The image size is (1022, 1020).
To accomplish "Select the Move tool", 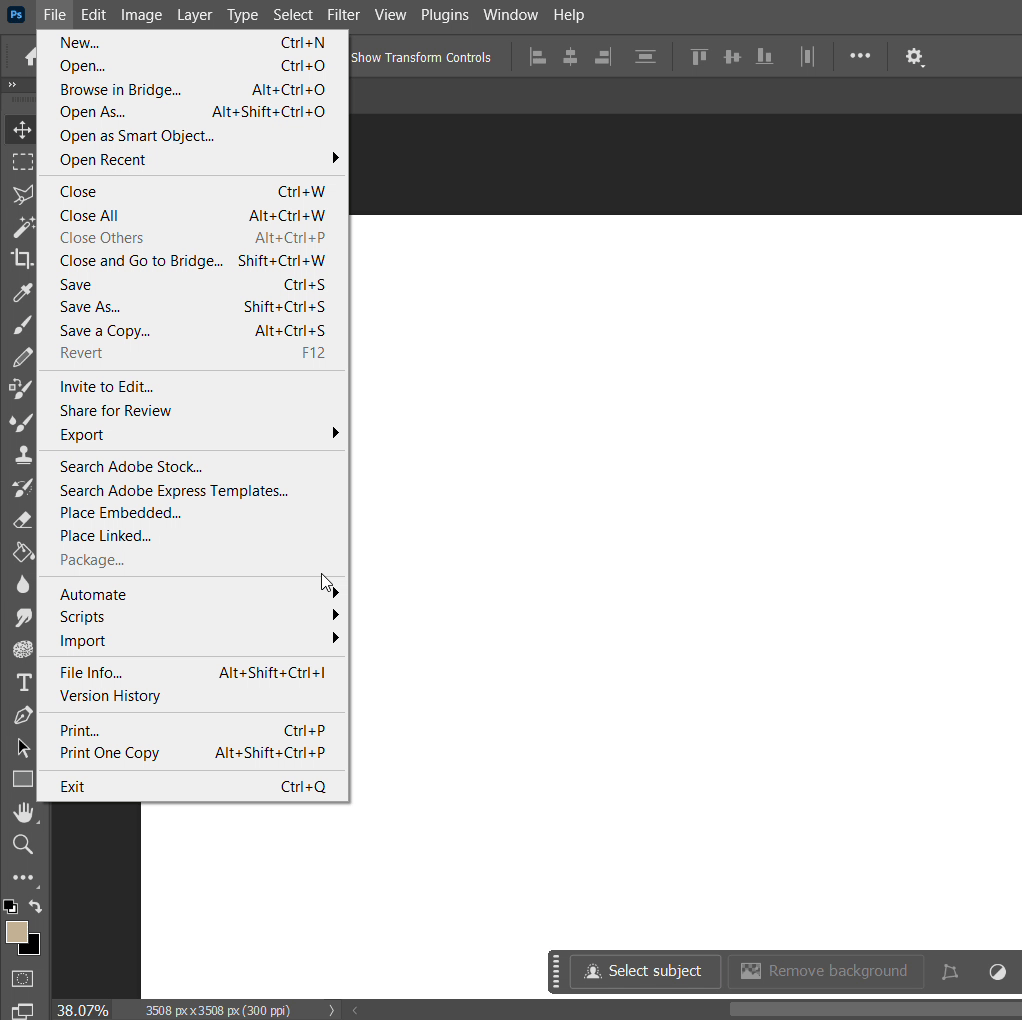I will coord(22,129).
